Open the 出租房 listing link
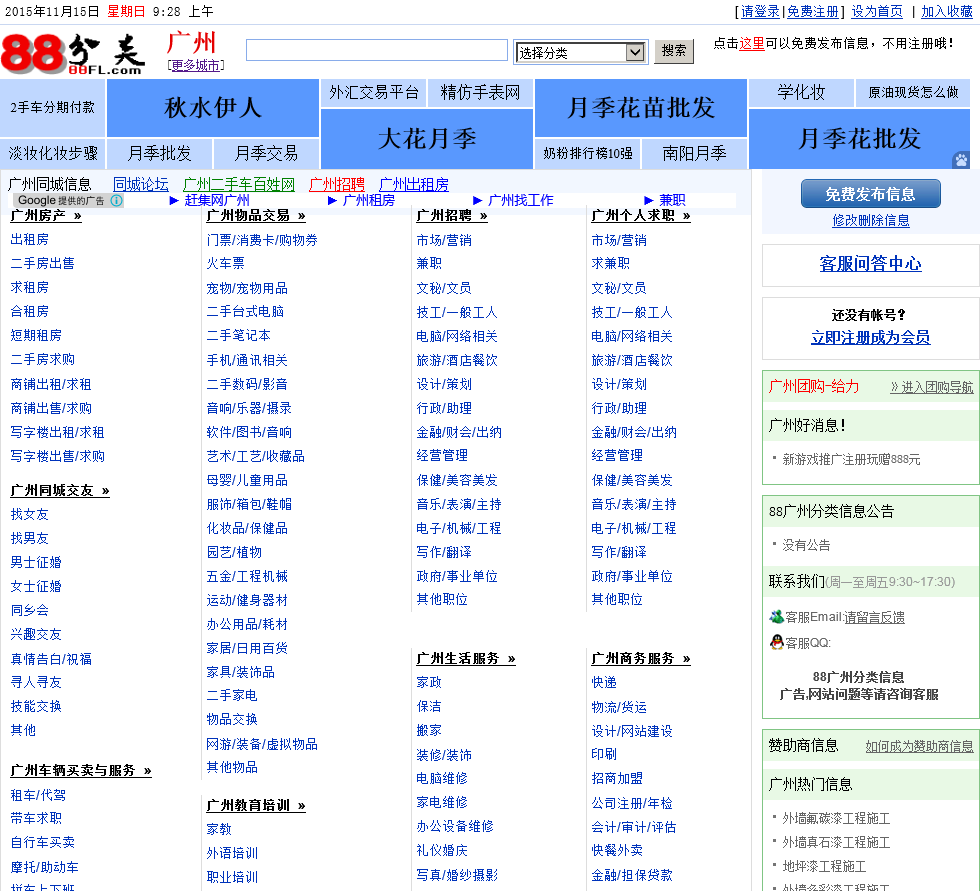The width and height of the screenshot is (980, 891). click(29, 239)
